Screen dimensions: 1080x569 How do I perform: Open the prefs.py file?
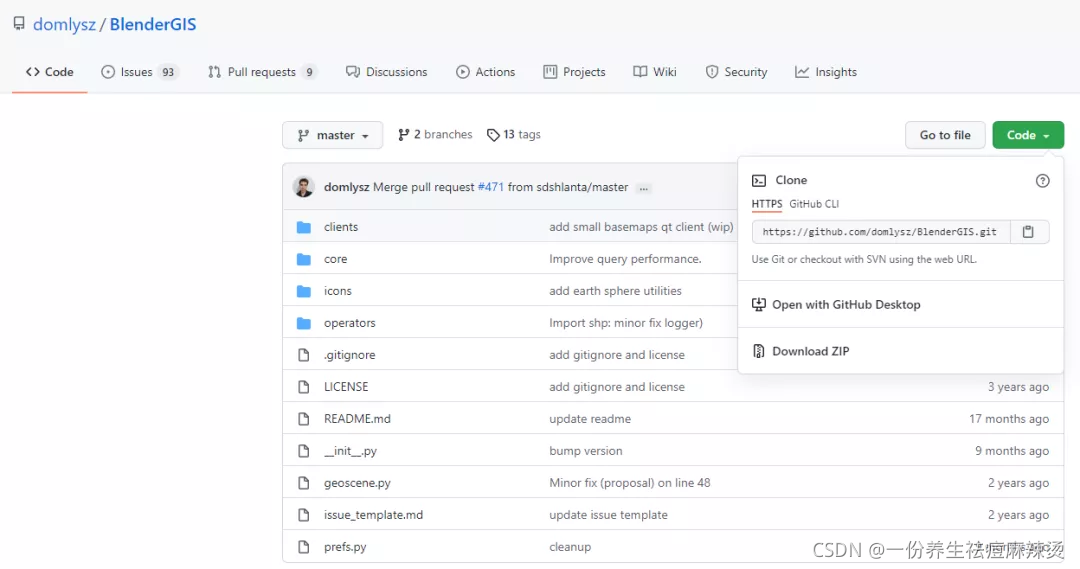(345, 547)
